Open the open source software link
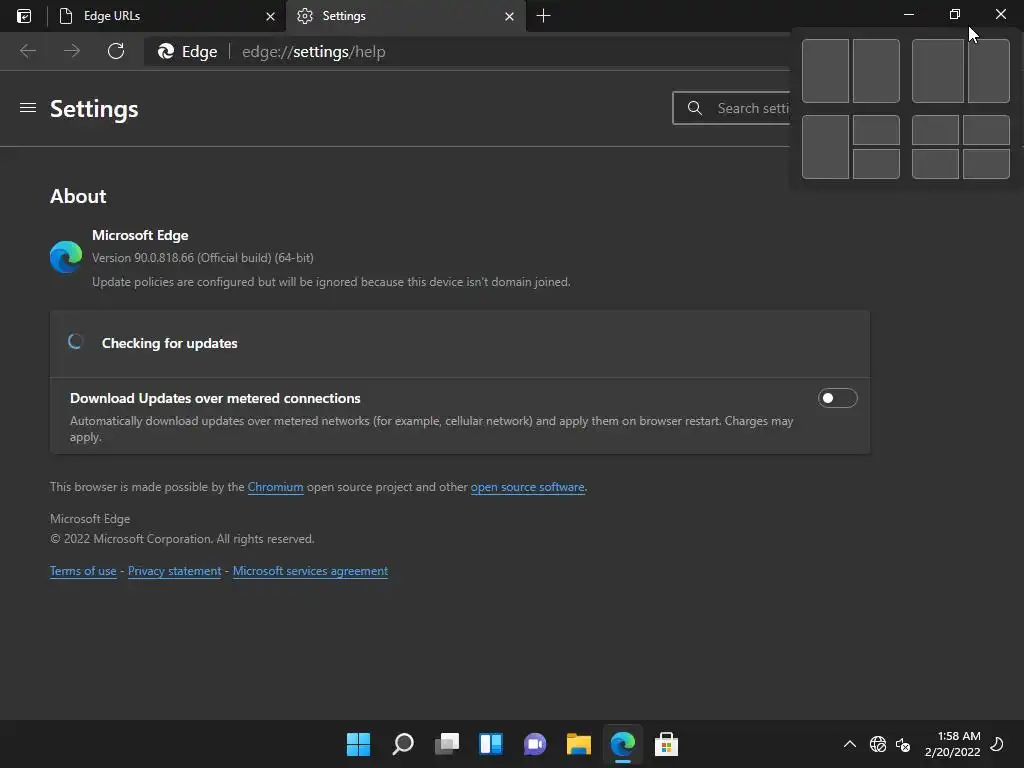This screenshot has height=768, width=1024. 527,487
